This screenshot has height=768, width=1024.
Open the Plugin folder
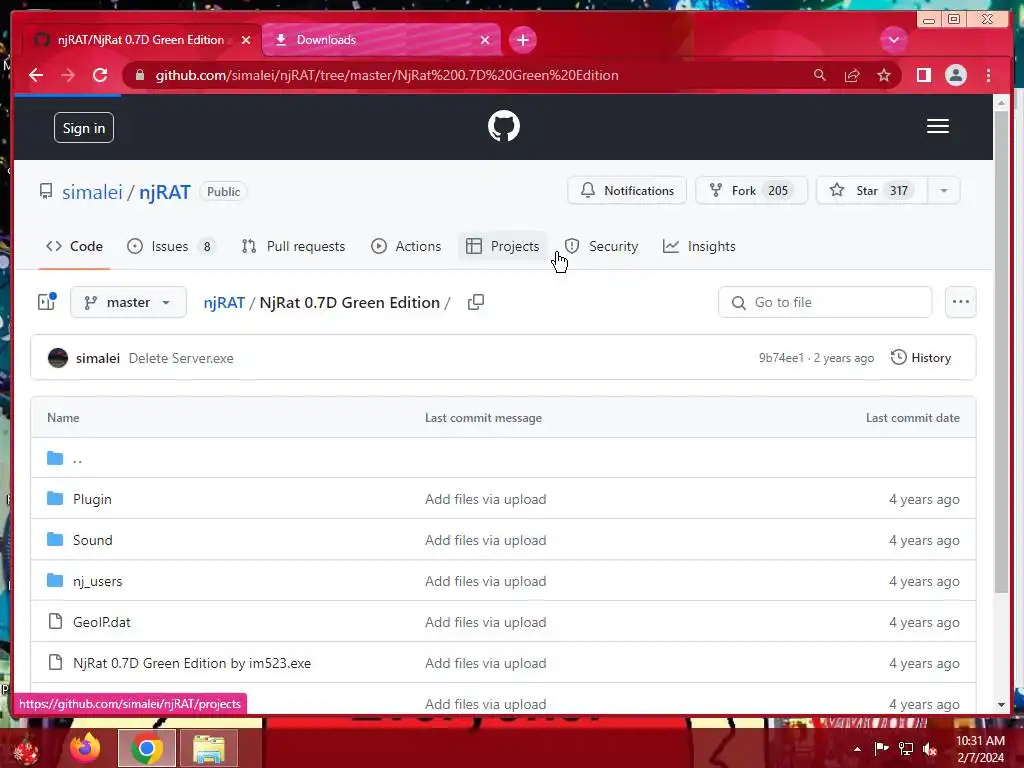coord(92,499)
